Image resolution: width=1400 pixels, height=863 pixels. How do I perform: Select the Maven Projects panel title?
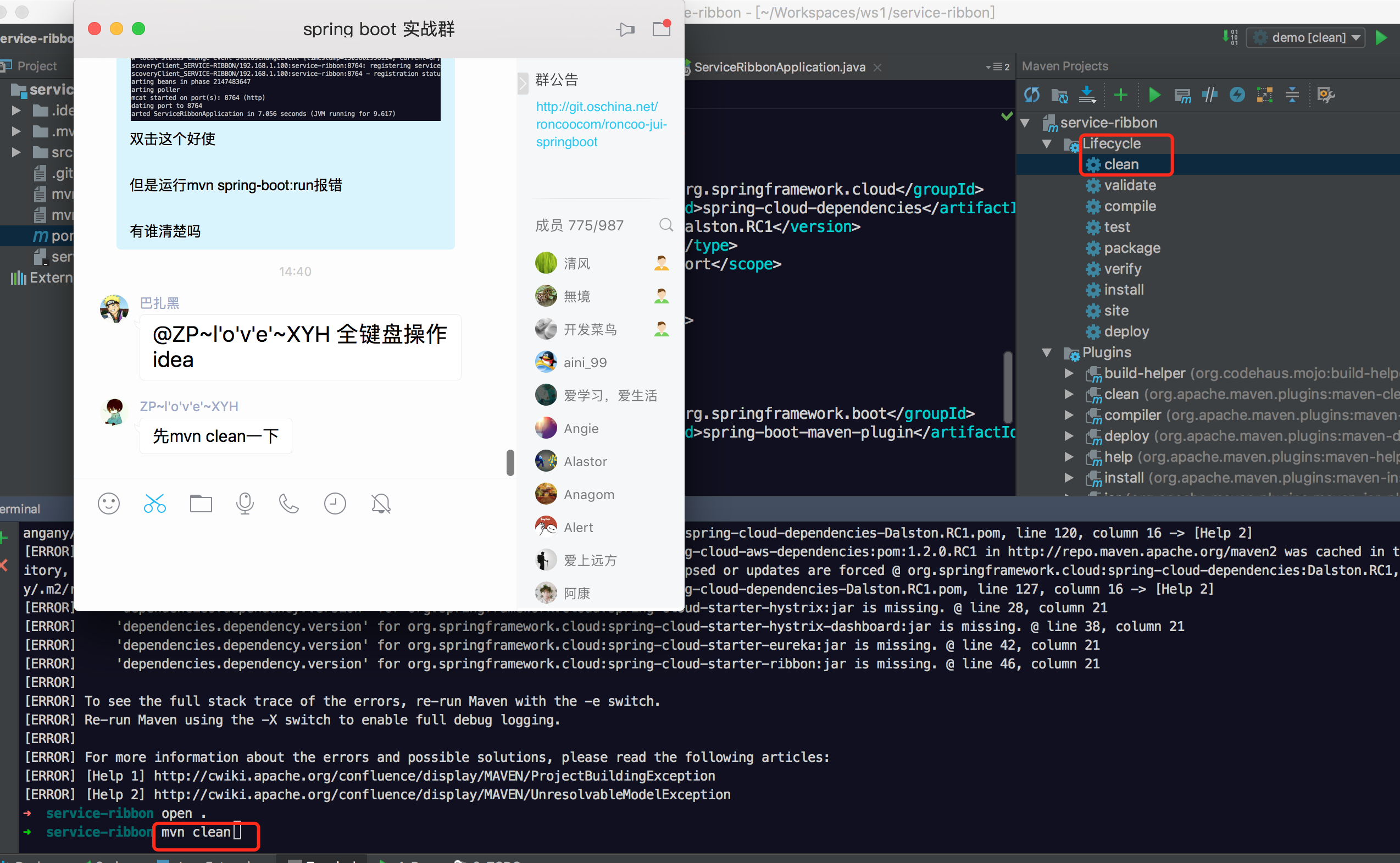pos(1064,66)
